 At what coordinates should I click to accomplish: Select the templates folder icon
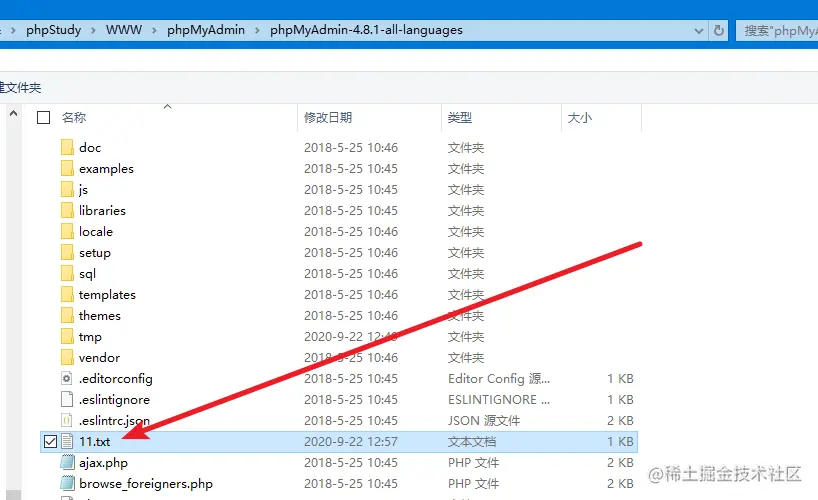click(67, 294)
